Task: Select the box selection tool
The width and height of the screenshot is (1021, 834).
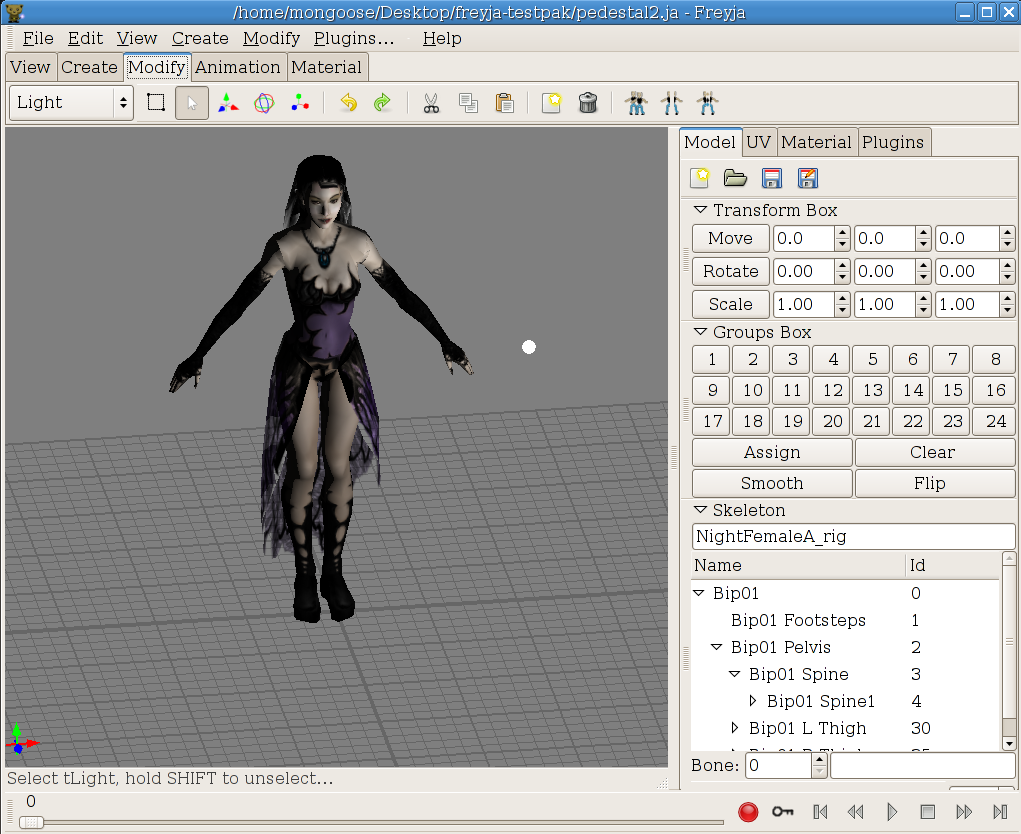Action: pyautogui.click(x=156, y=103)
